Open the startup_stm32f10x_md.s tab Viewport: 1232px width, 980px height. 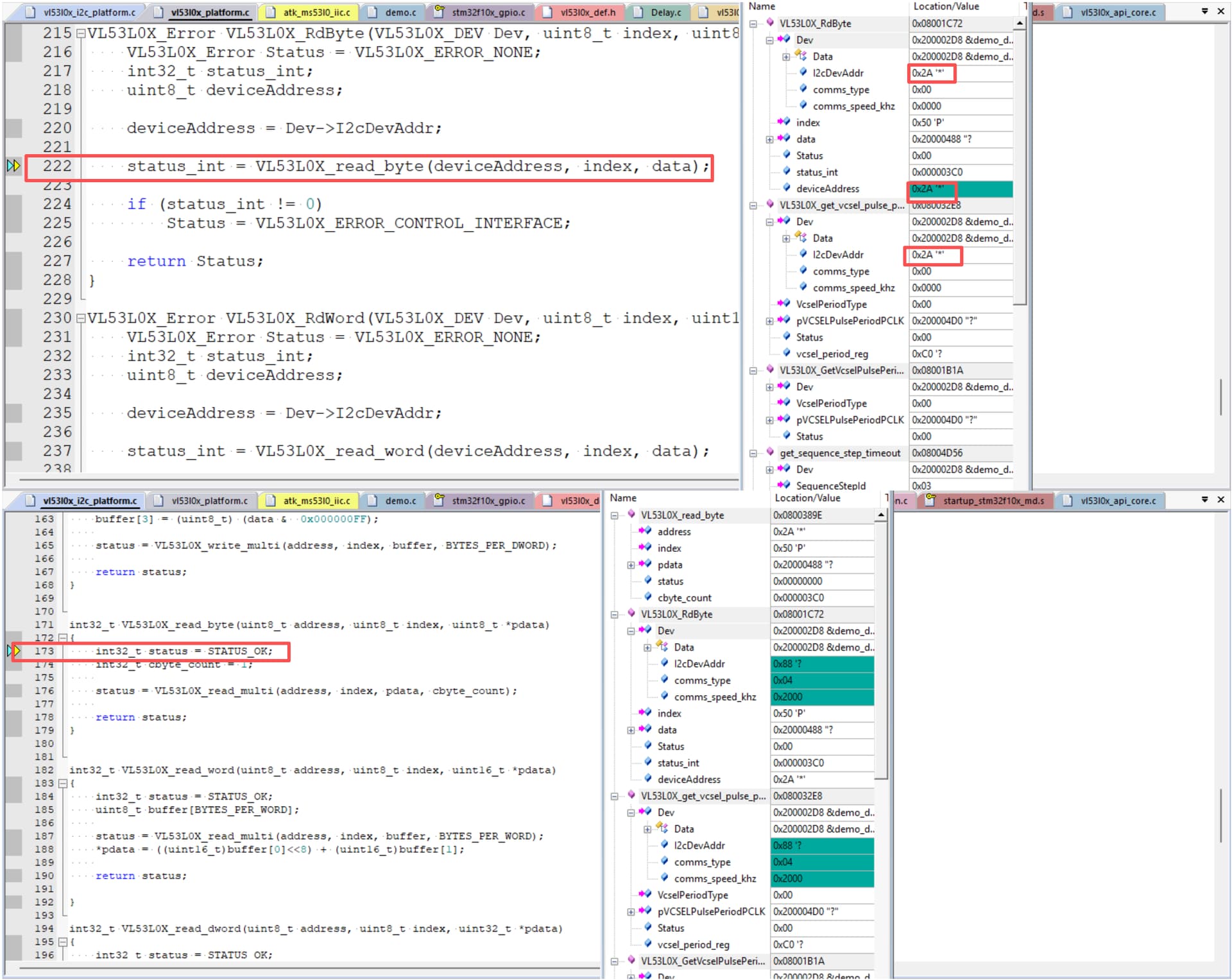coord(993,501)
